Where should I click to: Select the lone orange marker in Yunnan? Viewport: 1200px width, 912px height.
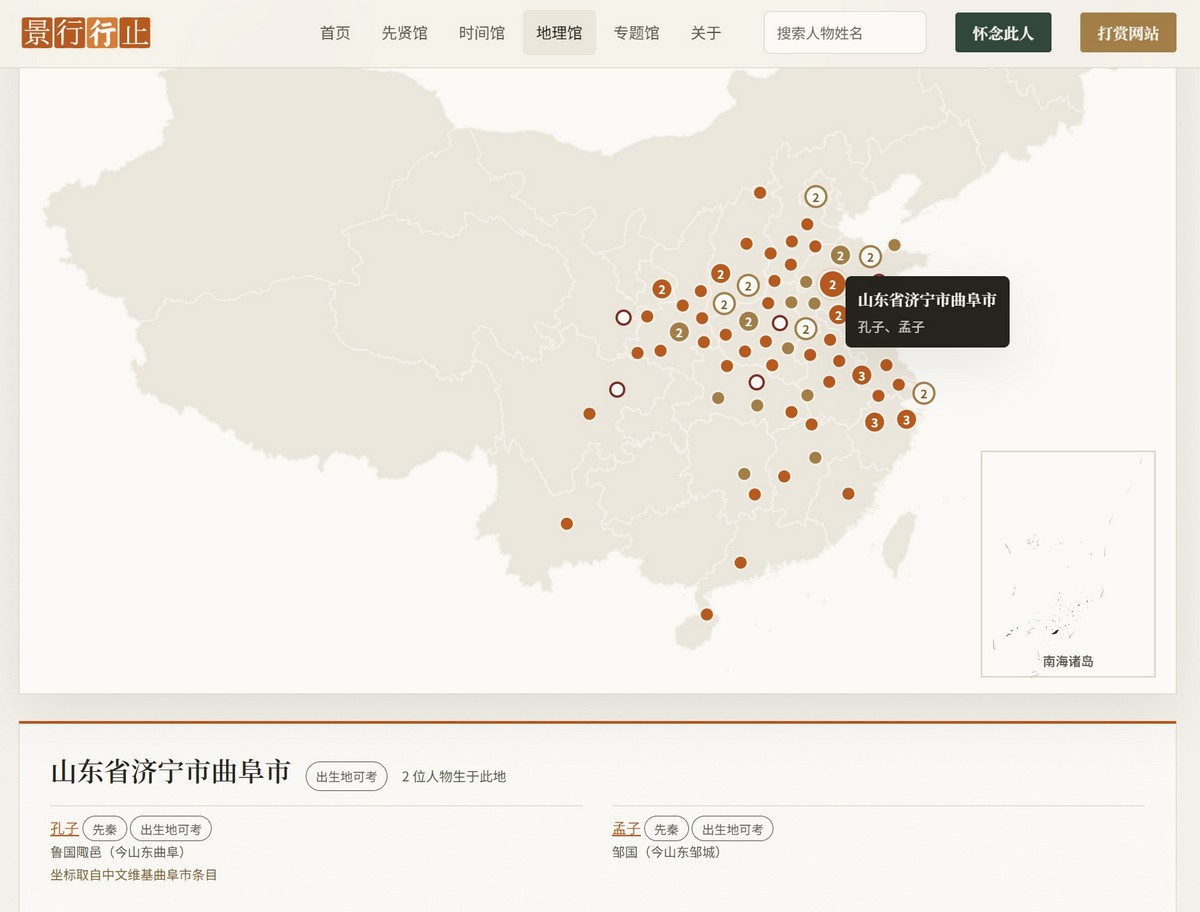(567, 523)
